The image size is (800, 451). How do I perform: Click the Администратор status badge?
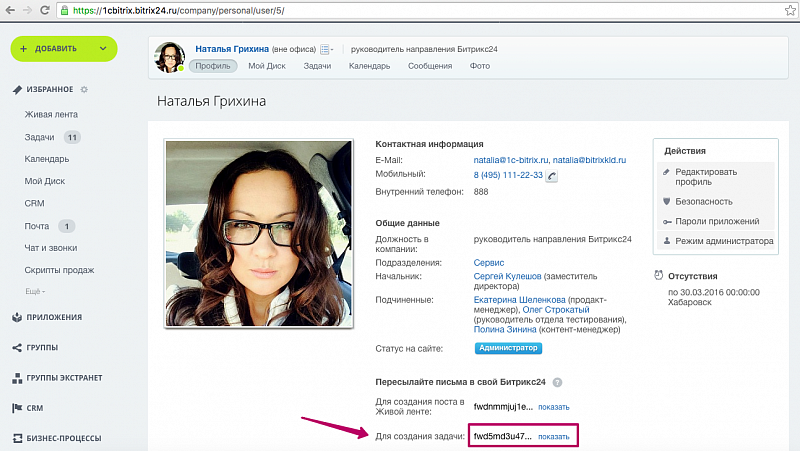click(508, 348)
